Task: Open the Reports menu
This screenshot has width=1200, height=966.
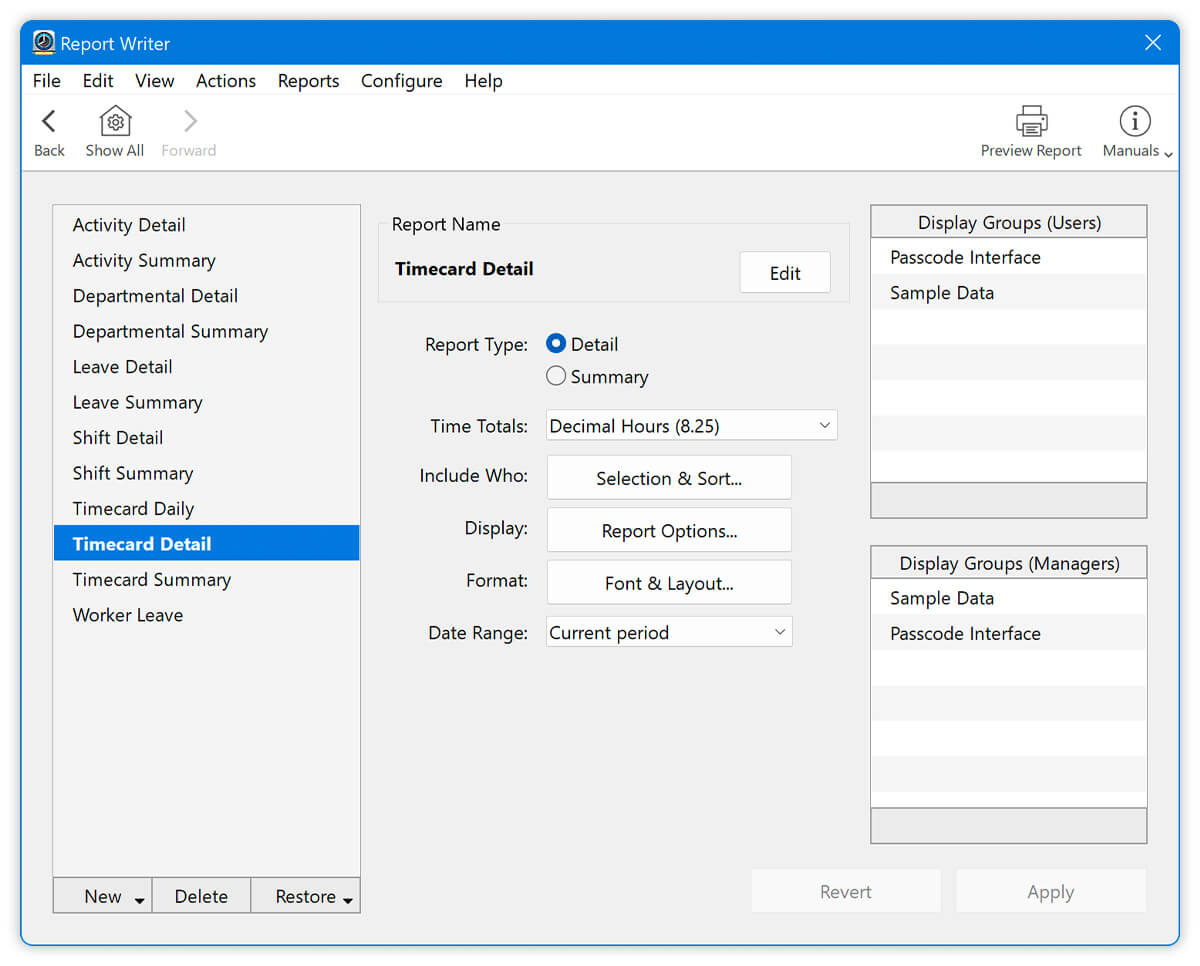Action: point(308,81)
